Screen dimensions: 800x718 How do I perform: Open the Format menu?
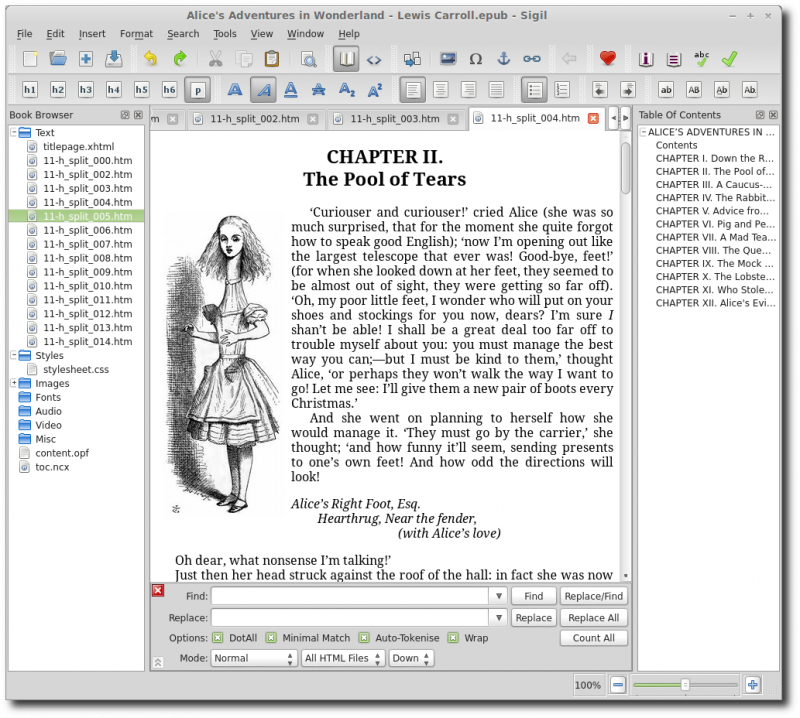pyautogui.click(x=136, y=34)
